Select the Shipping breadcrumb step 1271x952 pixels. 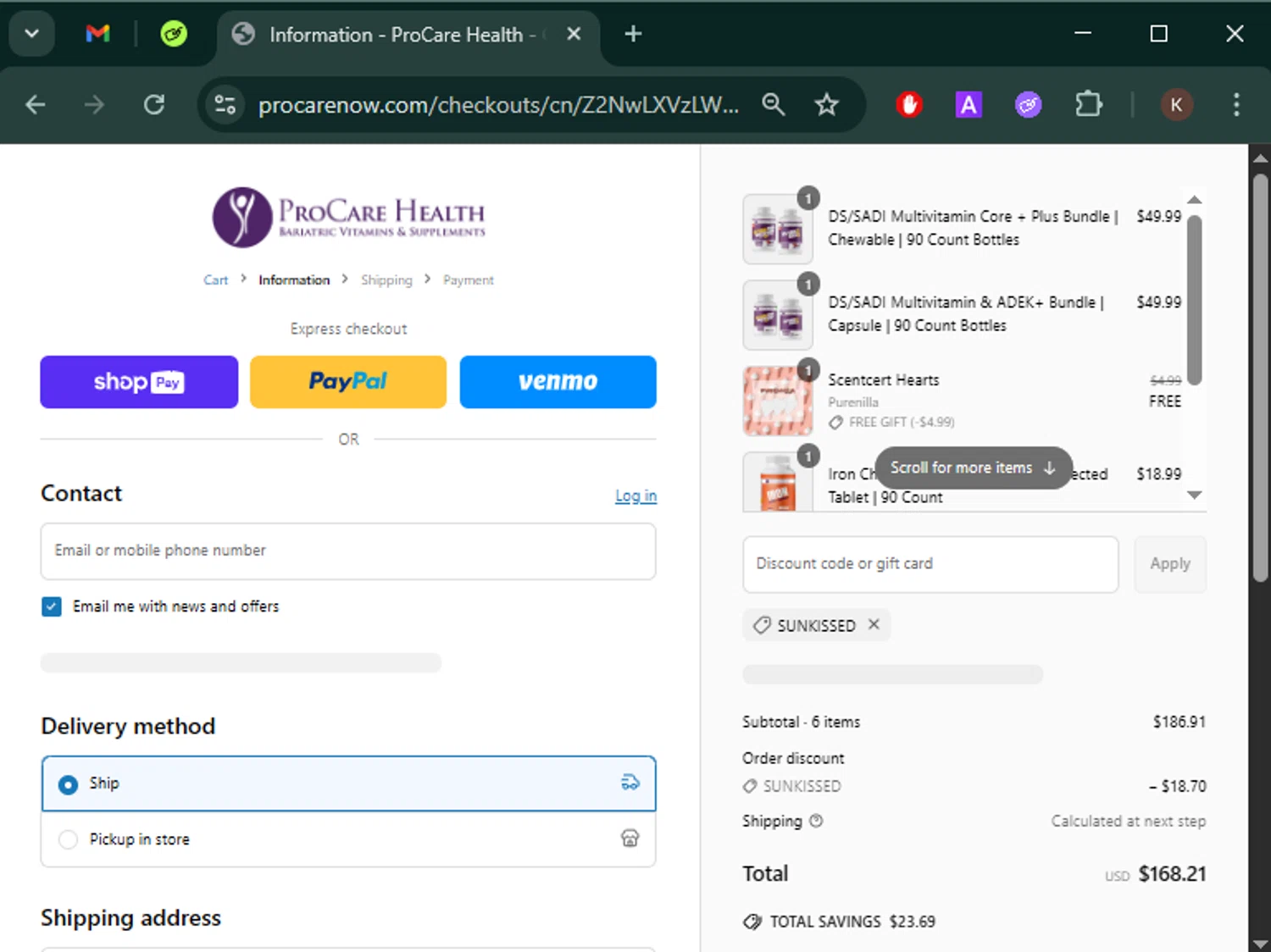point(386,280)
